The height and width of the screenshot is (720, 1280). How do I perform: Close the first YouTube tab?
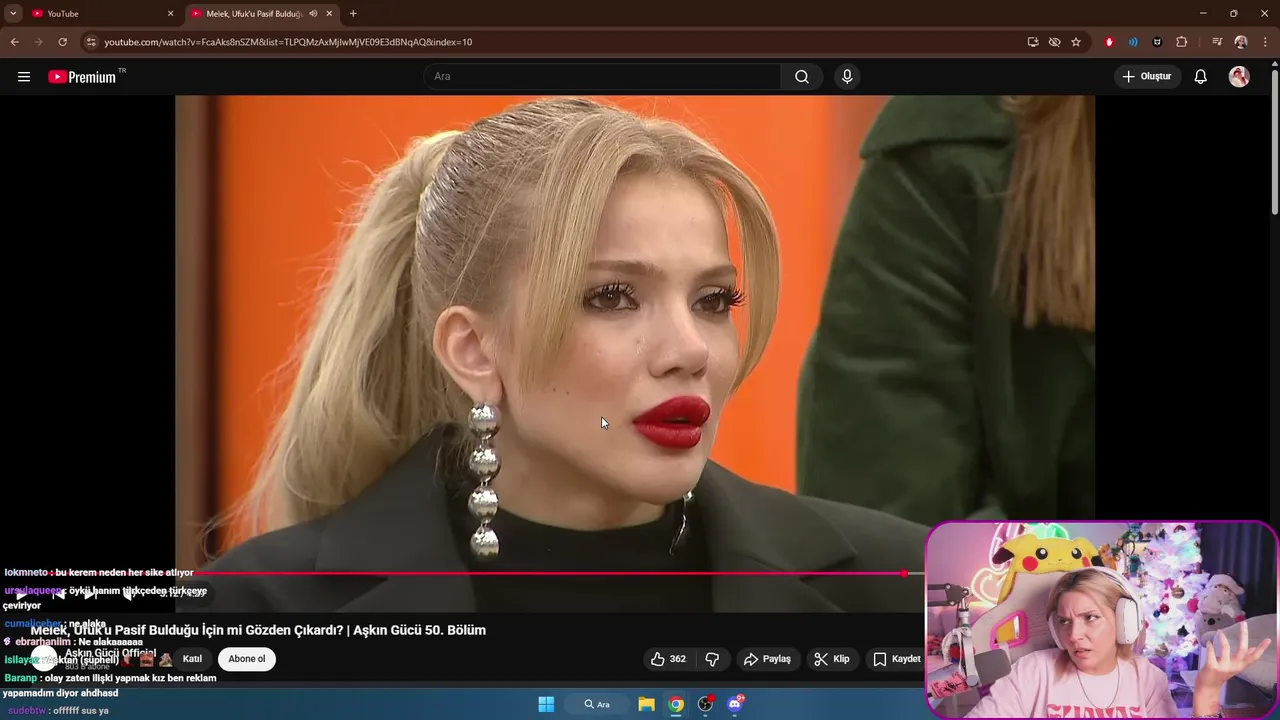(170, 14)
